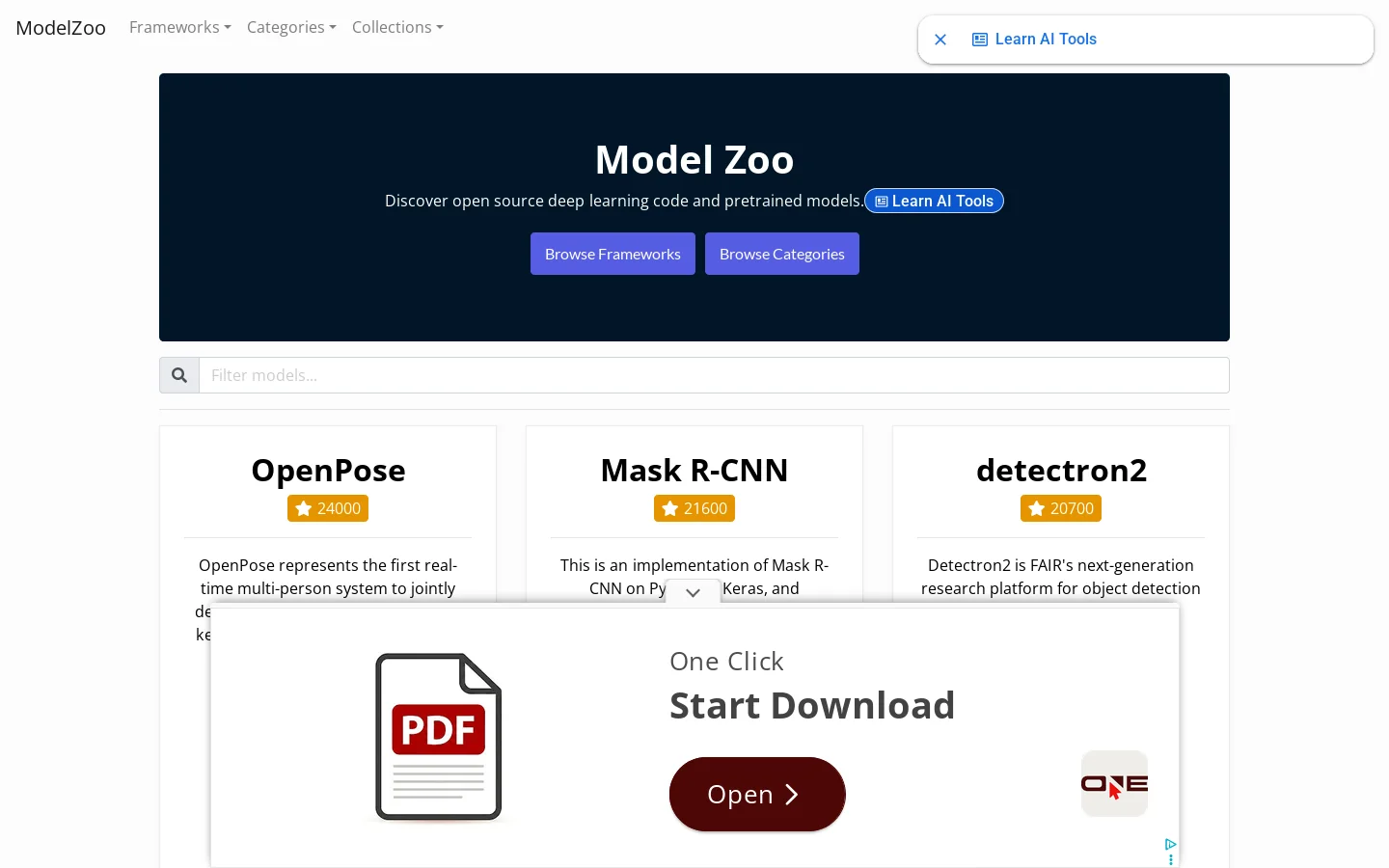This screenshot has width=1389, height=868.
Task: Collapse the bottom ad with chevron
Action: [693, 592]
